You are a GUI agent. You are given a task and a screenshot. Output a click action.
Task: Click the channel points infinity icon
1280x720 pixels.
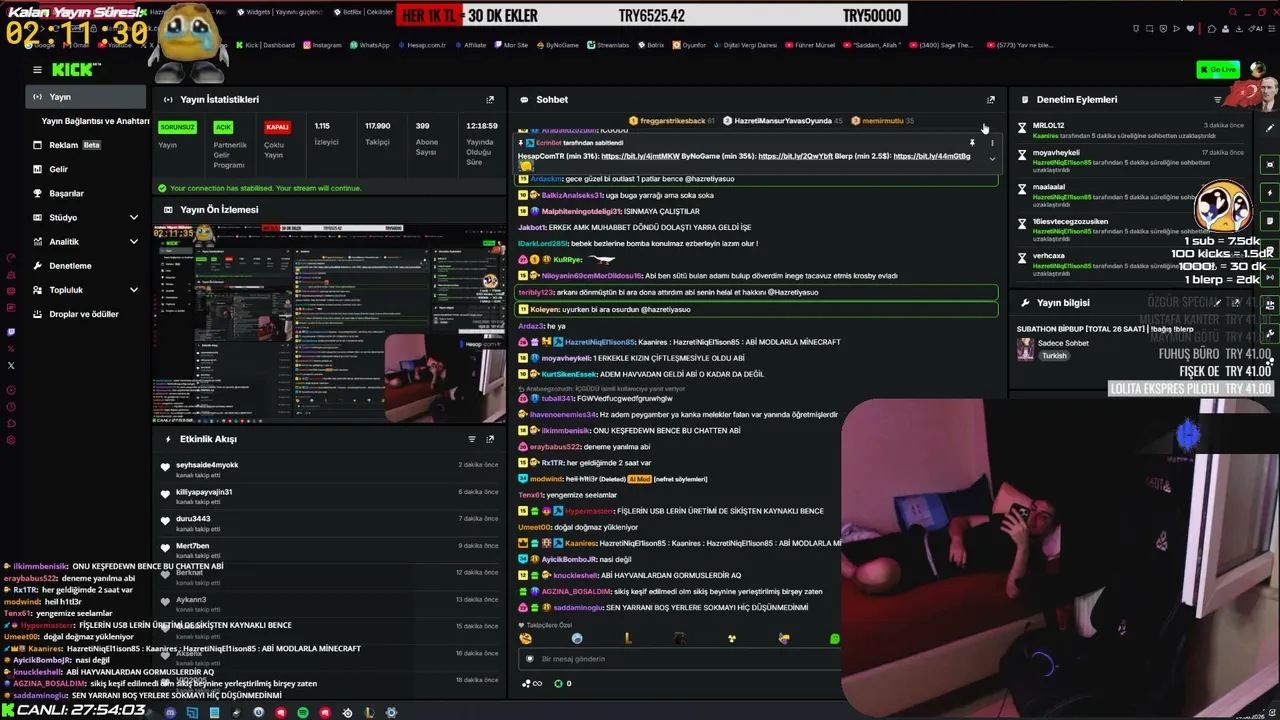pyautogui.click(x=532, y=684)
